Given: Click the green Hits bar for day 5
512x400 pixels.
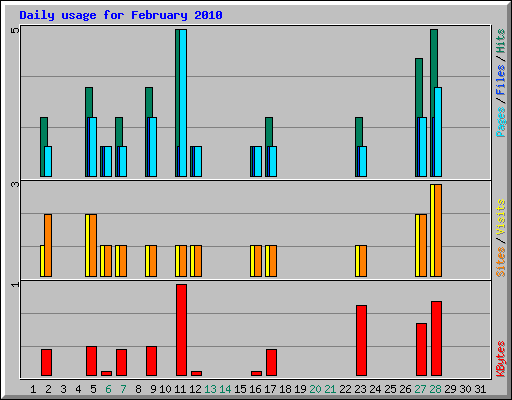Looking at the screenshot, I should (89, 102).
